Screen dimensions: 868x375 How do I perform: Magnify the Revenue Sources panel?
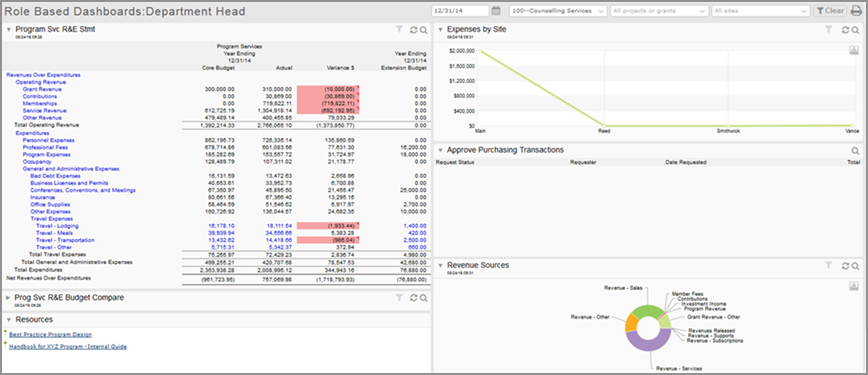click(855, 265)
